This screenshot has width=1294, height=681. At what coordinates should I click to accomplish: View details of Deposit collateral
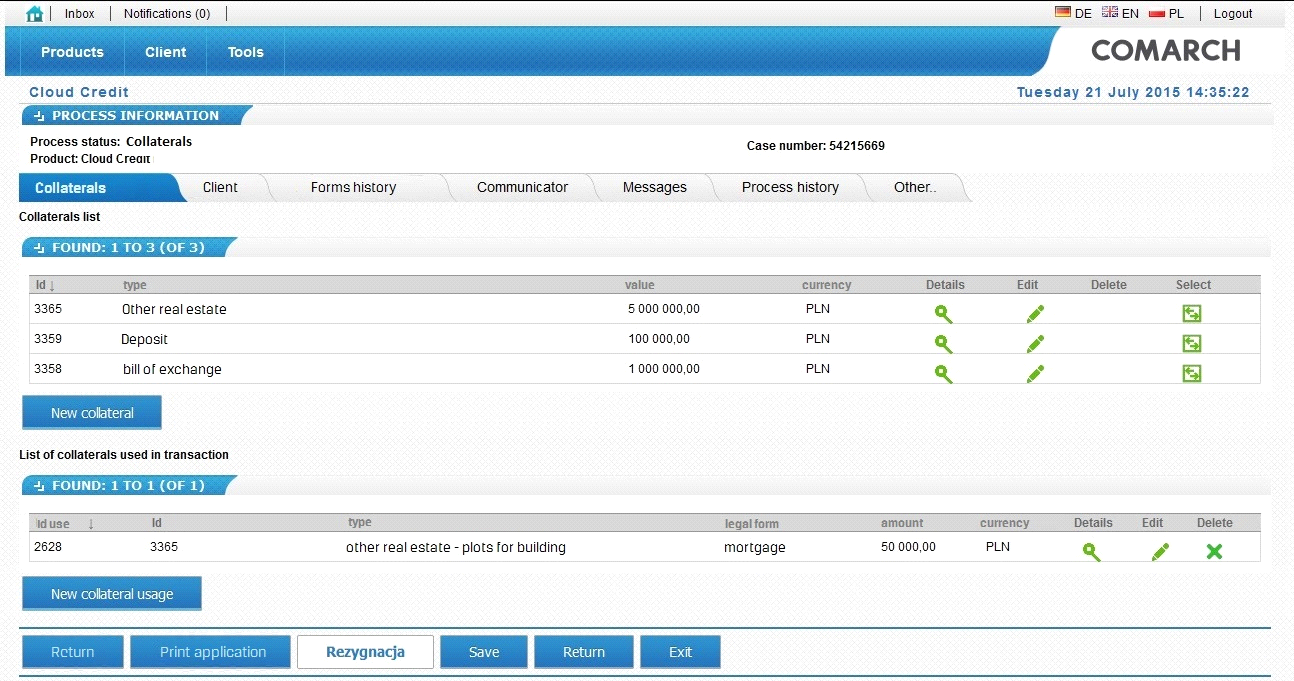943,343
